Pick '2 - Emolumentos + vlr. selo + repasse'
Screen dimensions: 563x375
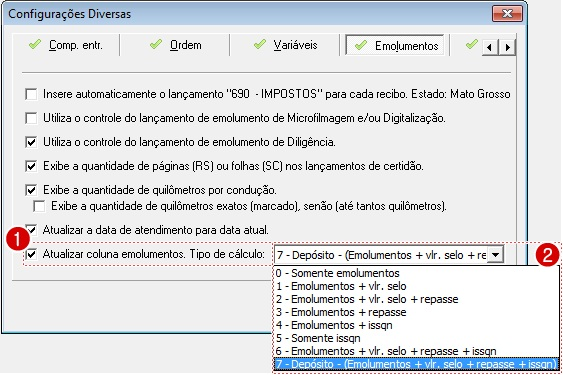click(x=417, y=299)
